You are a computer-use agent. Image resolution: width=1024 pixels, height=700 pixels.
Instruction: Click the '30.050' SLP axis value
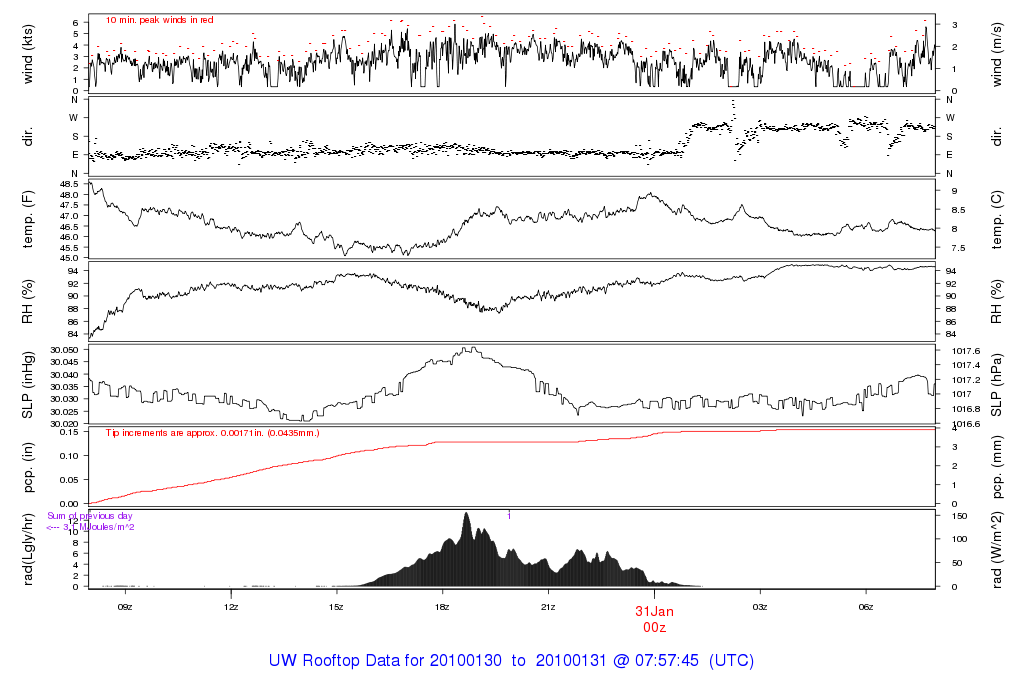tap(64, 350)
